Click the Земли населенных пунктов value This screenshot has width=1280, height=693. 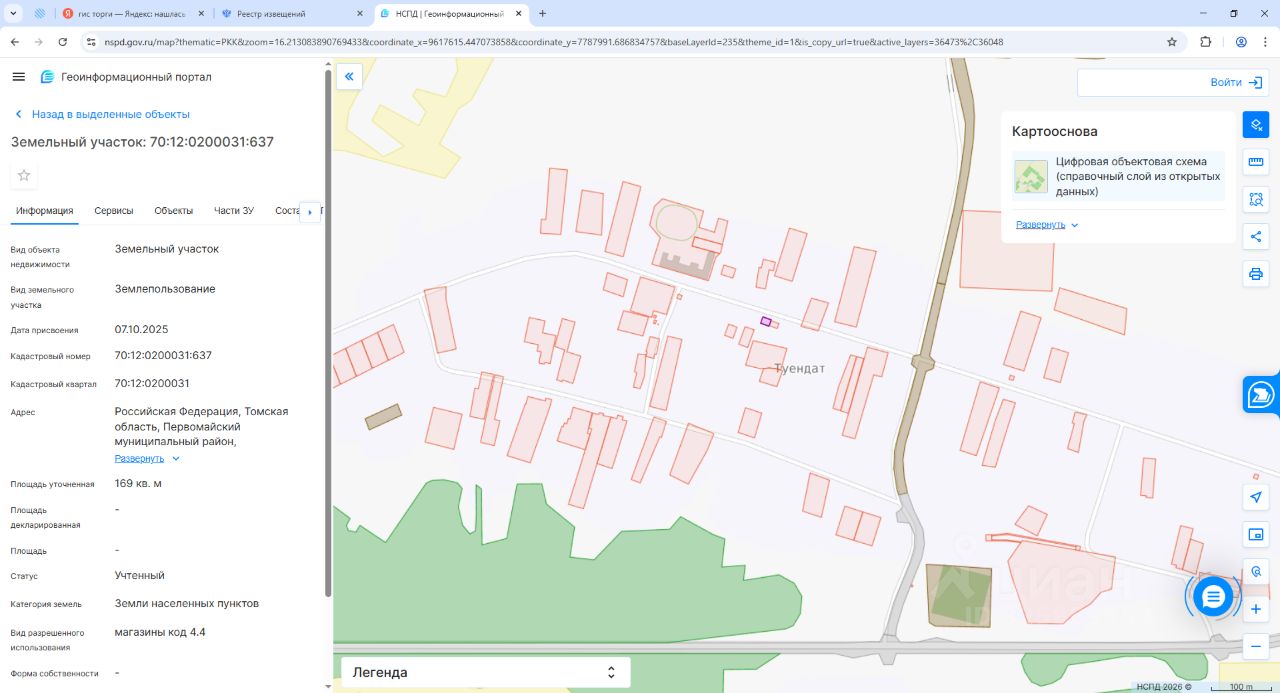(187, 603)
